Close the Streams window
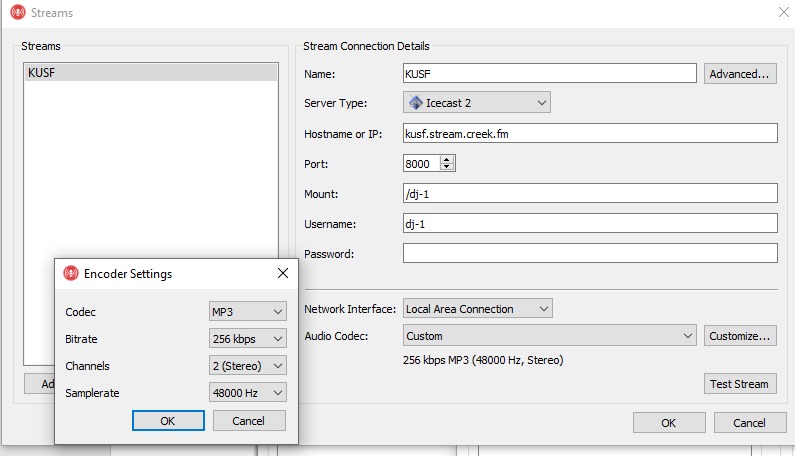 (784, 12)
